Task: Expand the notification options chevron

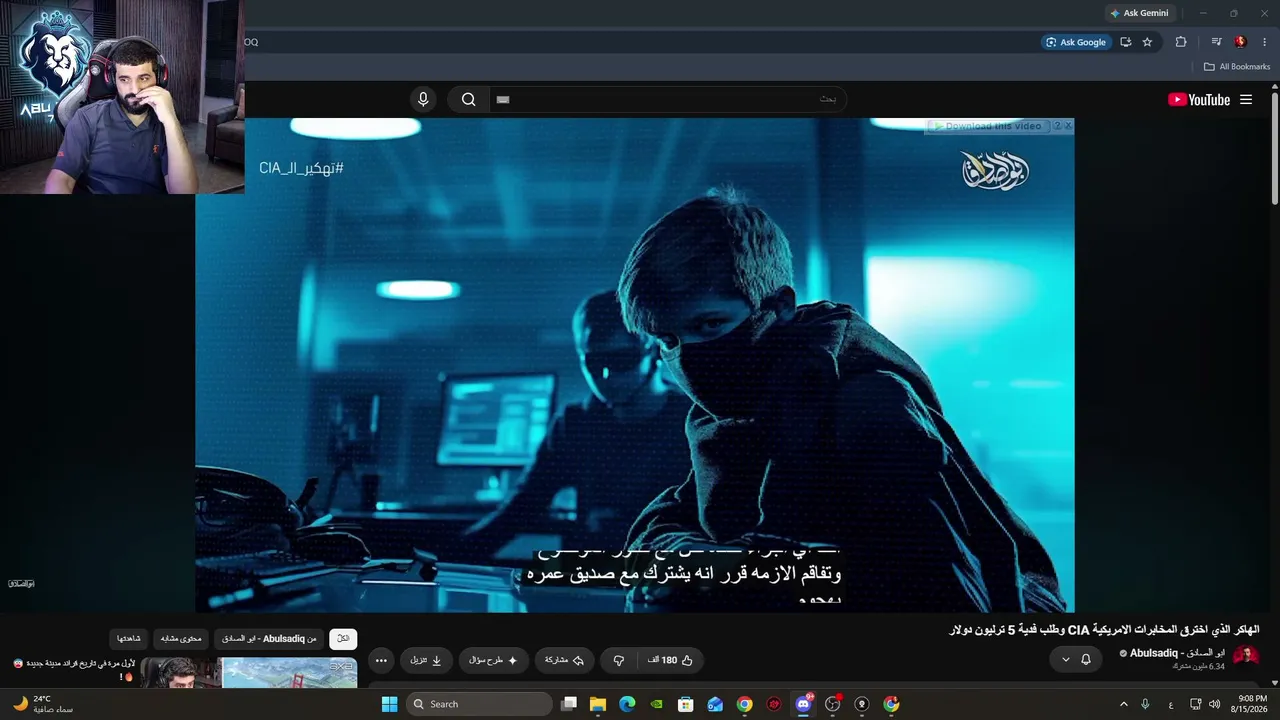Action: coord(1065,660)
